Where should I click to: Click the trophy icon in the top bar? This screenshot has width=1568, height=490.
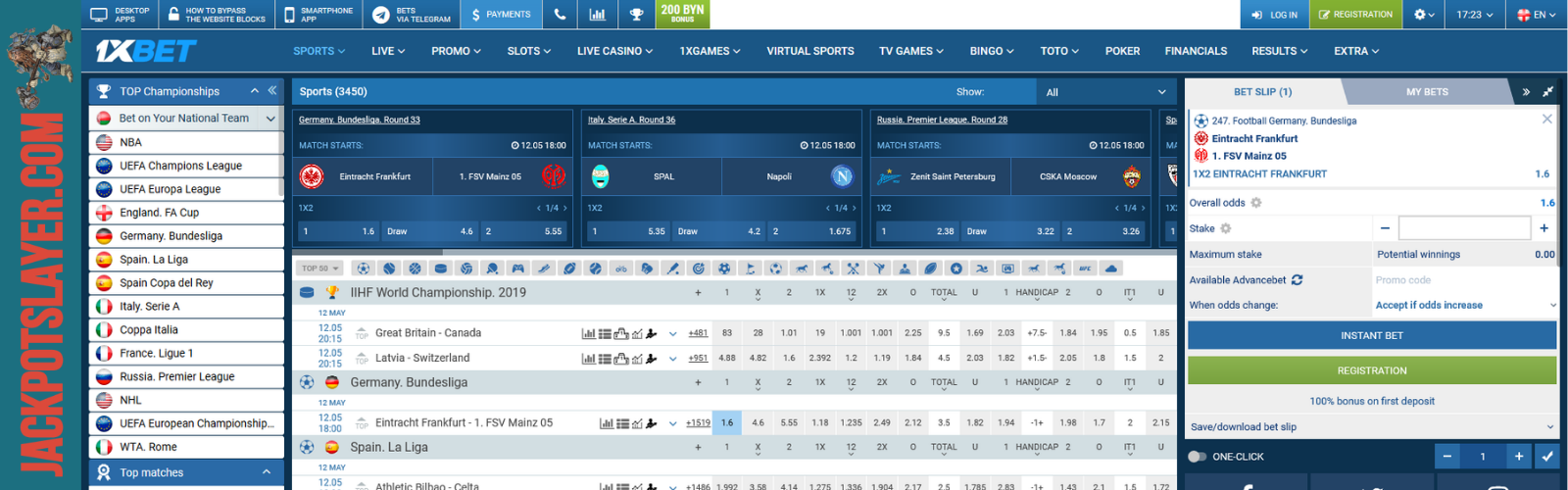636,15
